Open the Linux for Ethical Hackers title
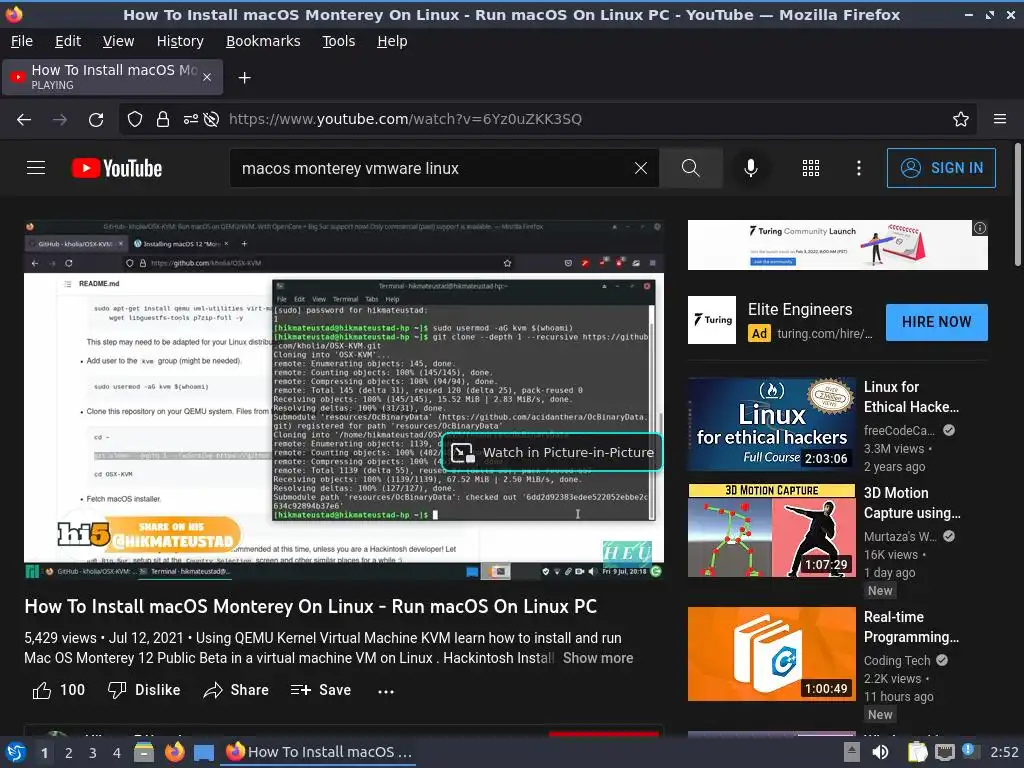Viewport: 1024px width, 768px height. [x=911, y=397]
